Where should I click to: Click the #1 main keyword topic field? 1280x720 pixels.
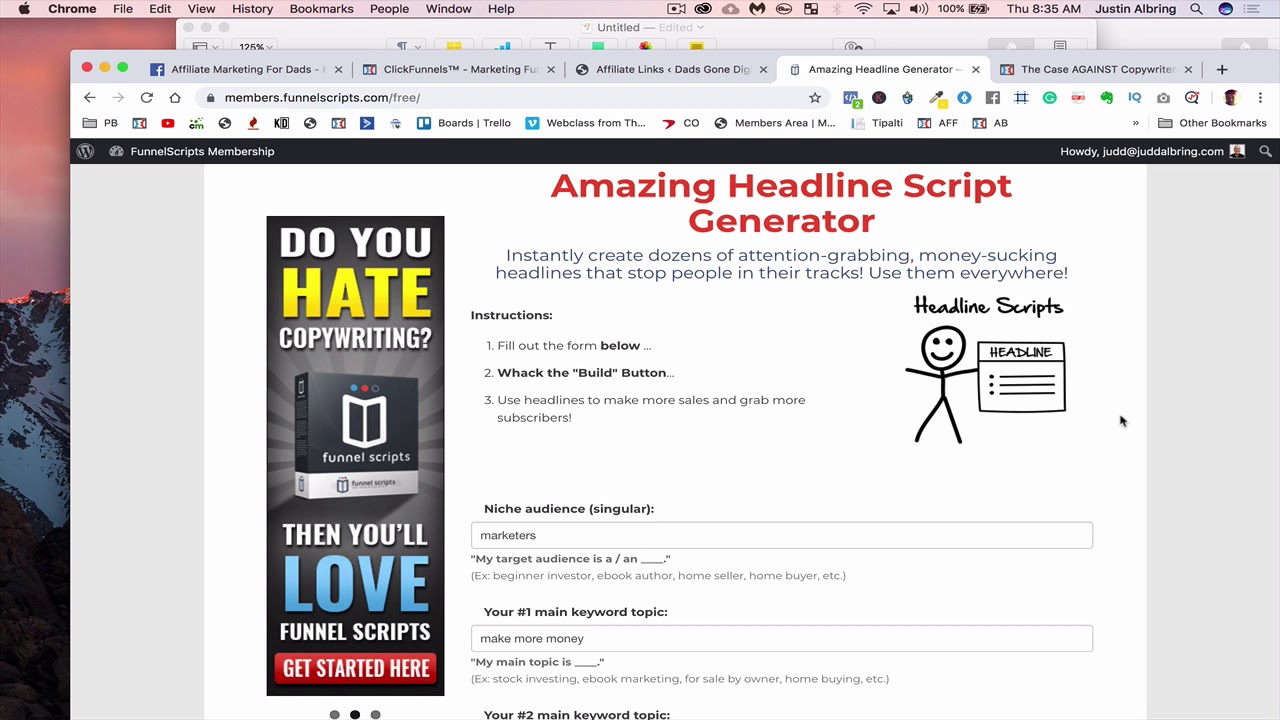782,638
